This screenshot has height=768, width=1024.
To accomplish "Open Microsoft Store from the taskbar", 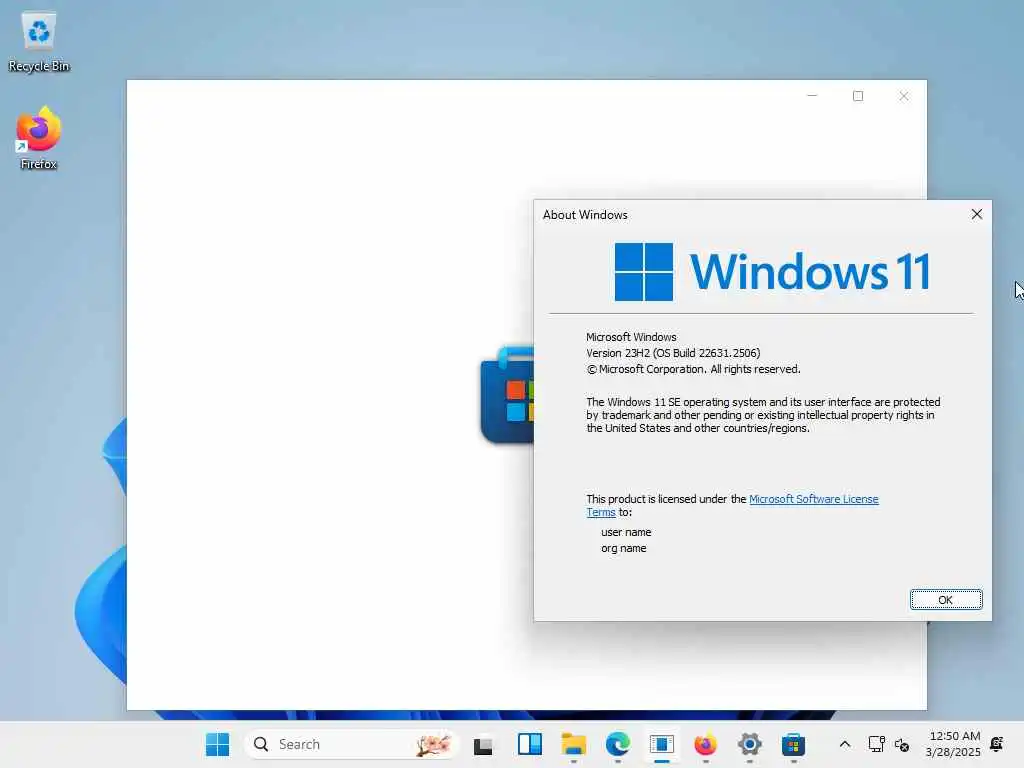I will pos(793,744).
